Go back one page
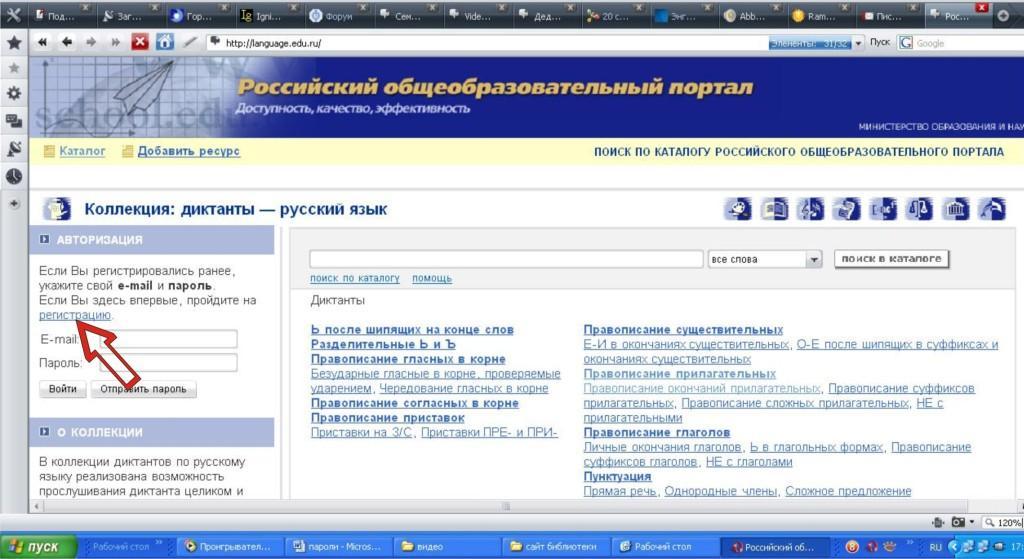The image size is (1024, 559). pos(67,42)
